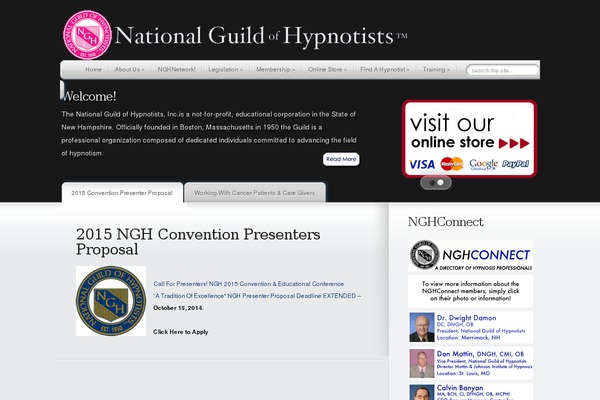600x400 pixels.
Task: Expand the Membership dropdown menu
Action: click(x=276, y=70)
